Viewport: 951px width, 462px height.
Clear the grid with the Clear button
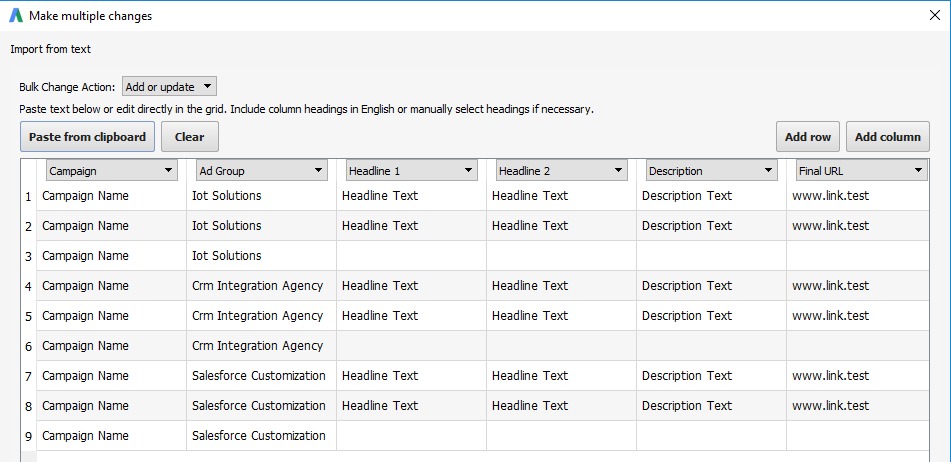(x=190, y=137)
